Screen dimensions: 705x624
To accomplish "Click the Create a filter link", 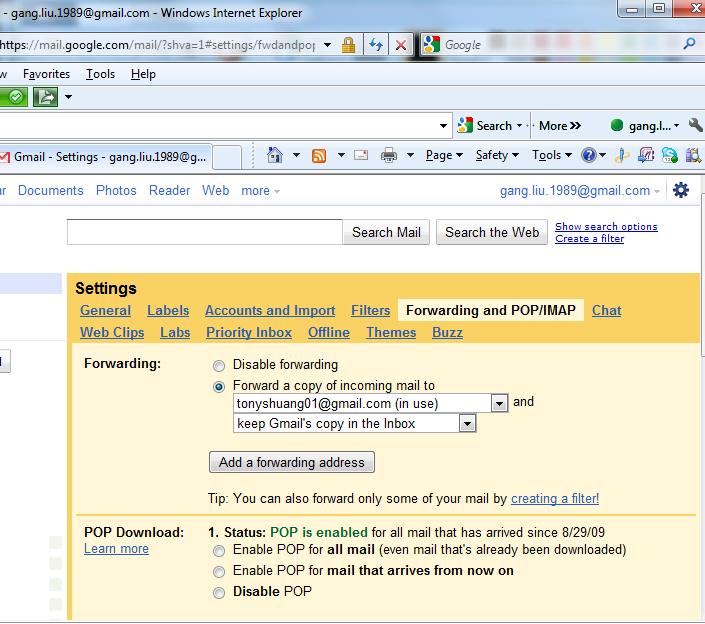I will coord(589,239).
